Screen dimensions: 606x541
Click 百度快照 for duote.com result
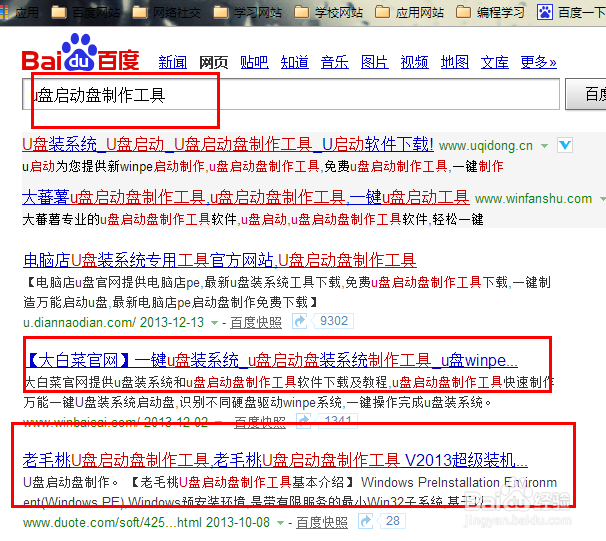tap(322, 522)
